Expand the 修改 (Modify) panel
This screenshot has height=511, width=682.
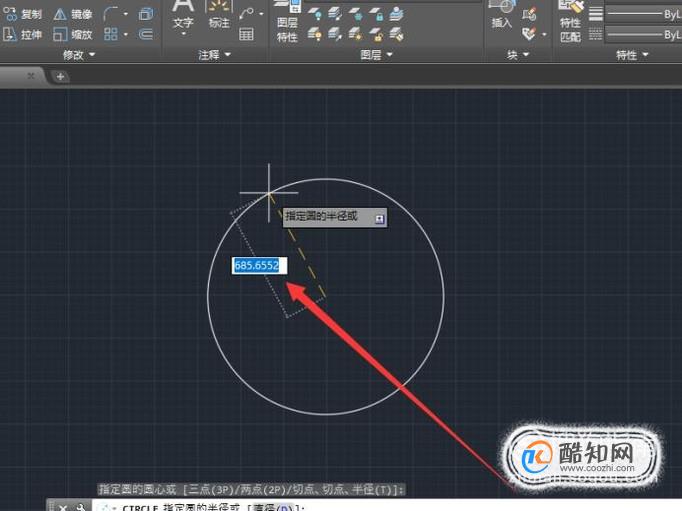(x=79, y=55)
